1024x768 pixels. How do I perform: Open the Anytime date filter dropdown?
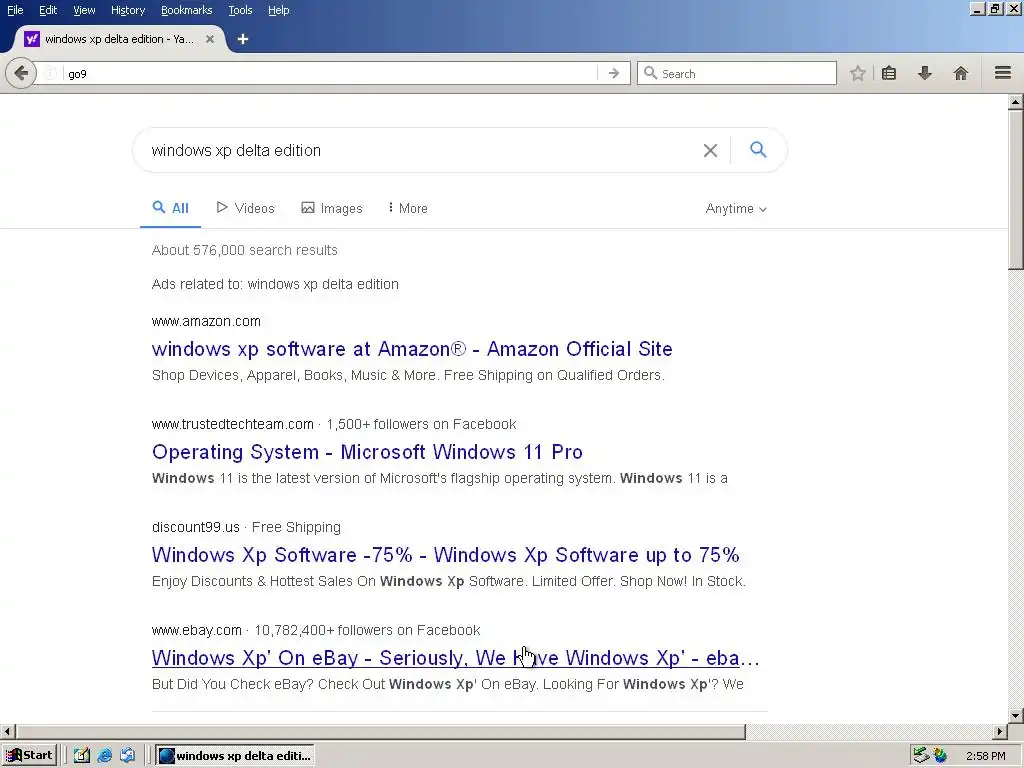736,208
